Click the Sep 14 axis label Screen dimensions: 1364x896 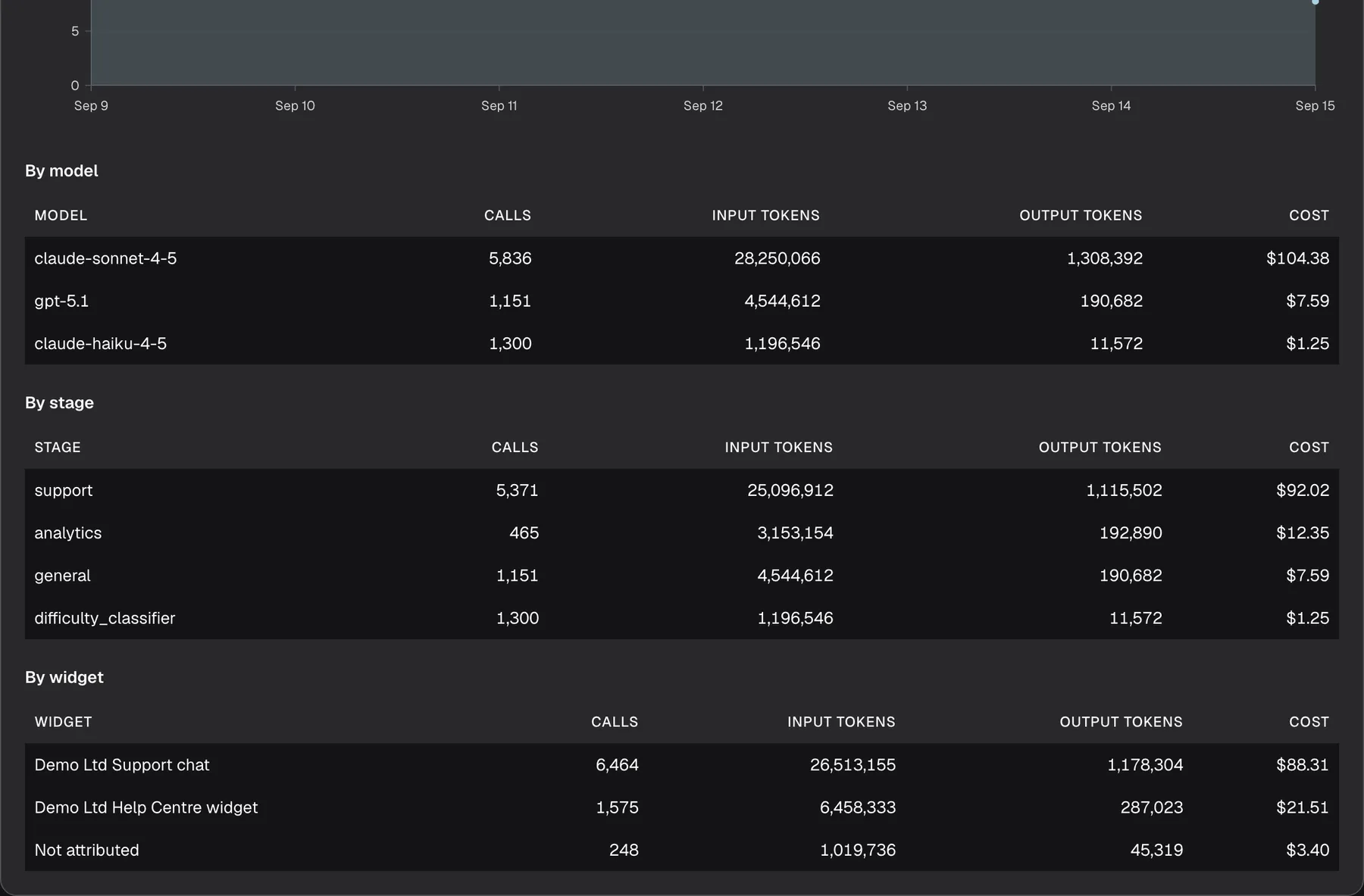1111,106
